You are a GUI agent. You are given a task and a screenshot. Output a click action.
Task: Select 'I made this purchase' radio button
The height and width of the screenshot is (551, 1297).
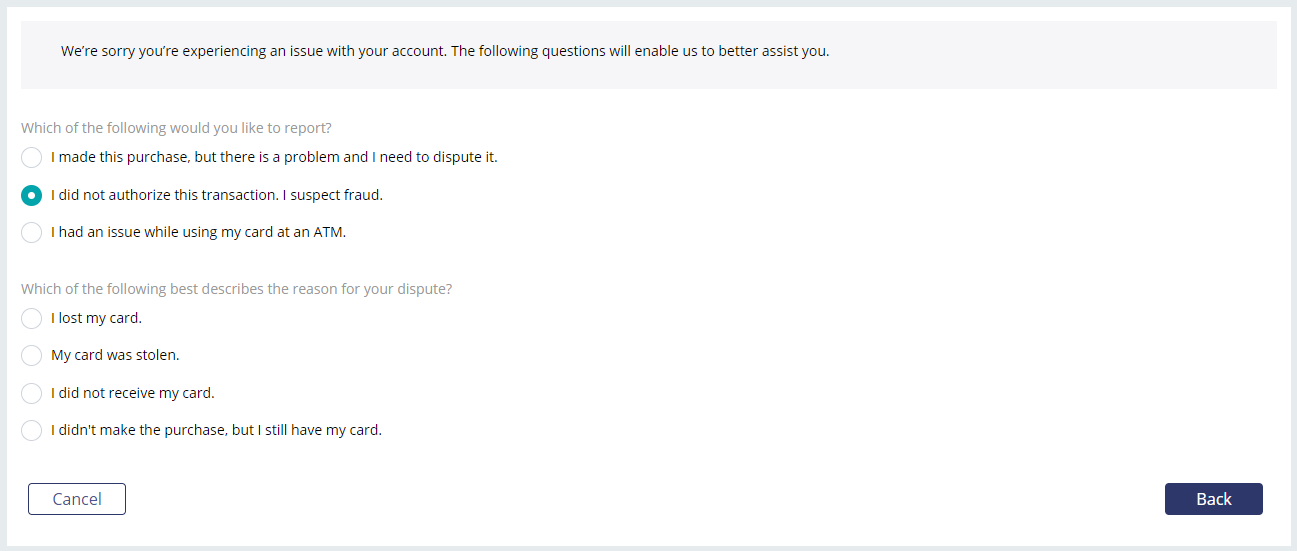[32, 157]
